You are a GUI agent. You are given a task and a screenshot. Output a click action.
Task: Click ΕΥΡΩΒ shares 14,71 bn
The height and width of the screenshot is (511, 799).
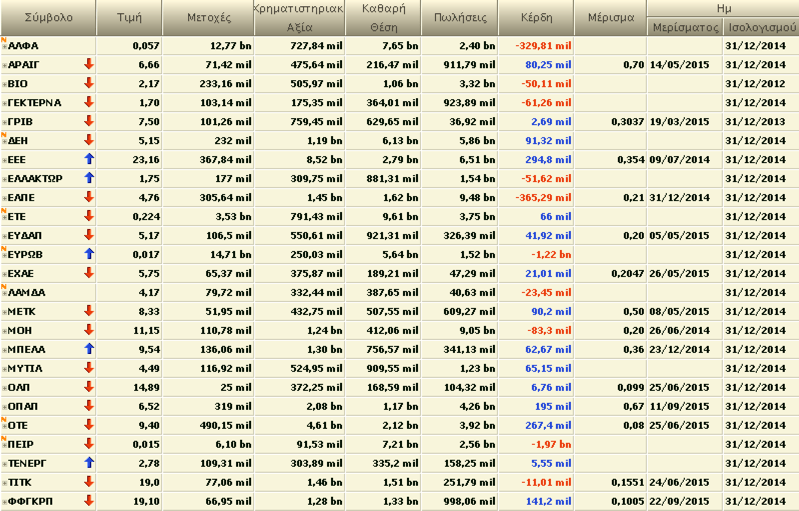[x=230, y=255]
